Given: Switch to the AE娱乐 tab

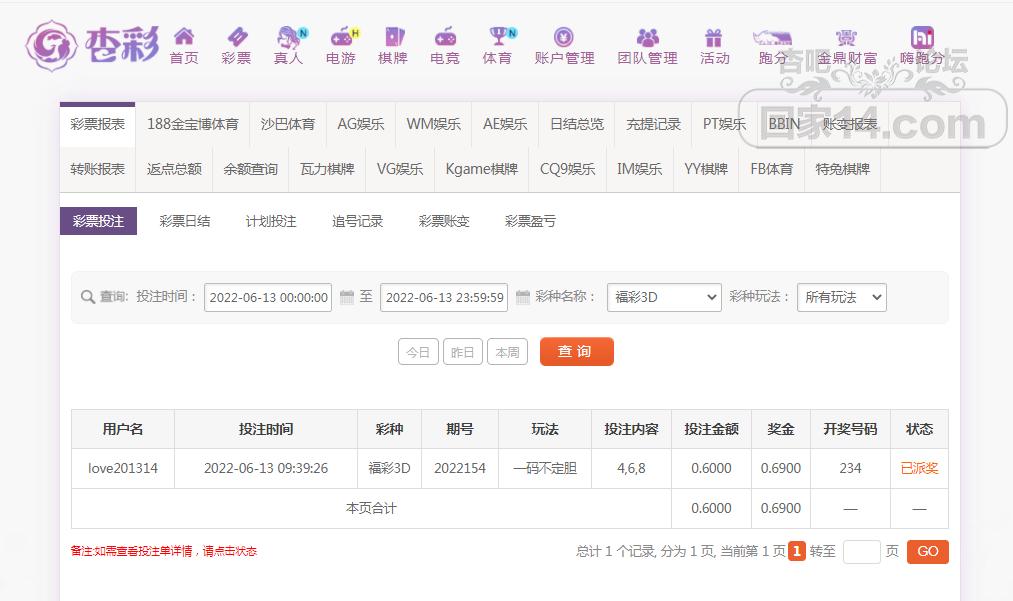Looking at the screenshot, I should click(x=505, y=124).
